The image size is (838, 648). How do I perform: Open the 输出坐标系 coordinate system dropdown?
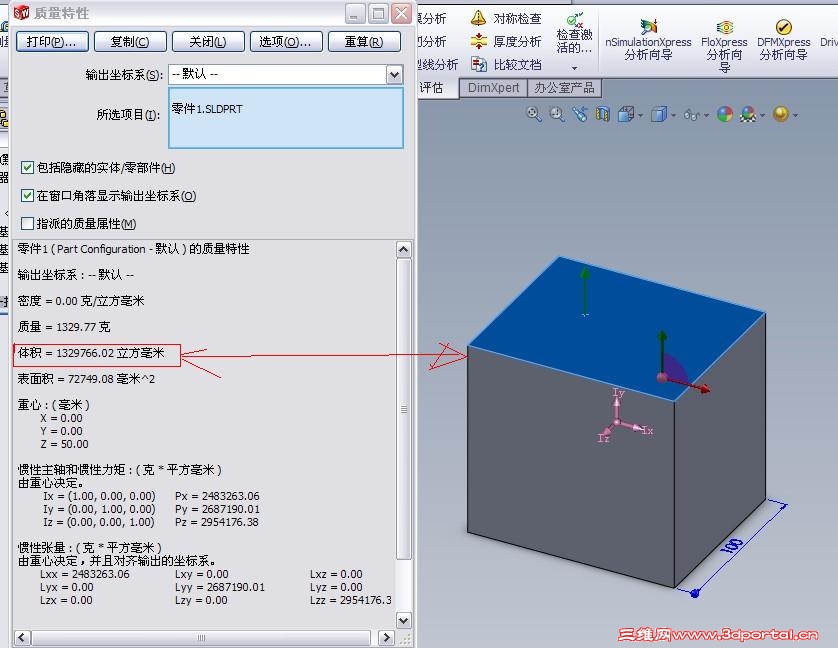click(x=394, y=75)
